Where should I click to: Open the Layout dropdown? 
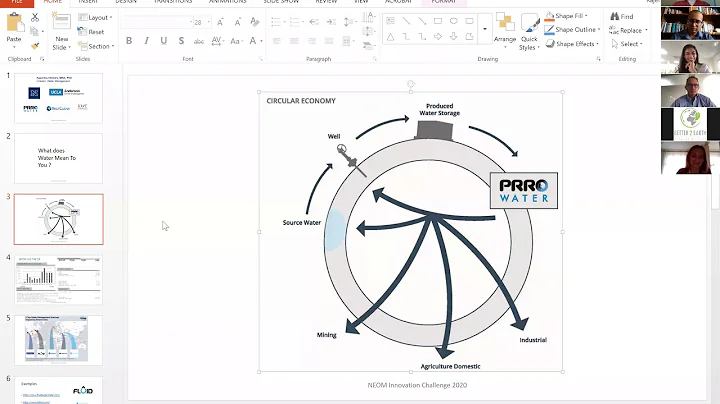pyautogui.click(x=95, y=17)
